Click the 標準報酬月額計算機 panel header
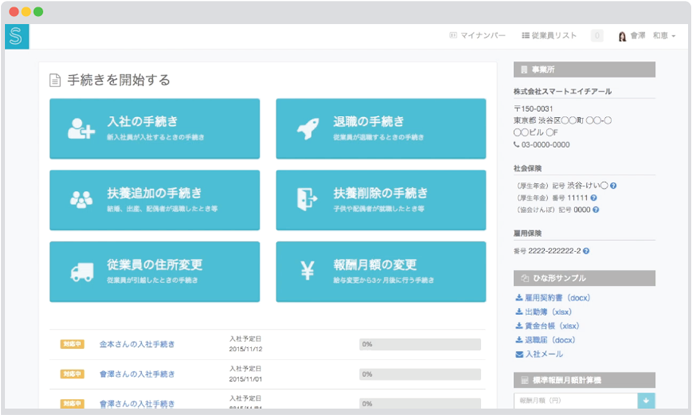692x416 pixels. pos(584,380)
